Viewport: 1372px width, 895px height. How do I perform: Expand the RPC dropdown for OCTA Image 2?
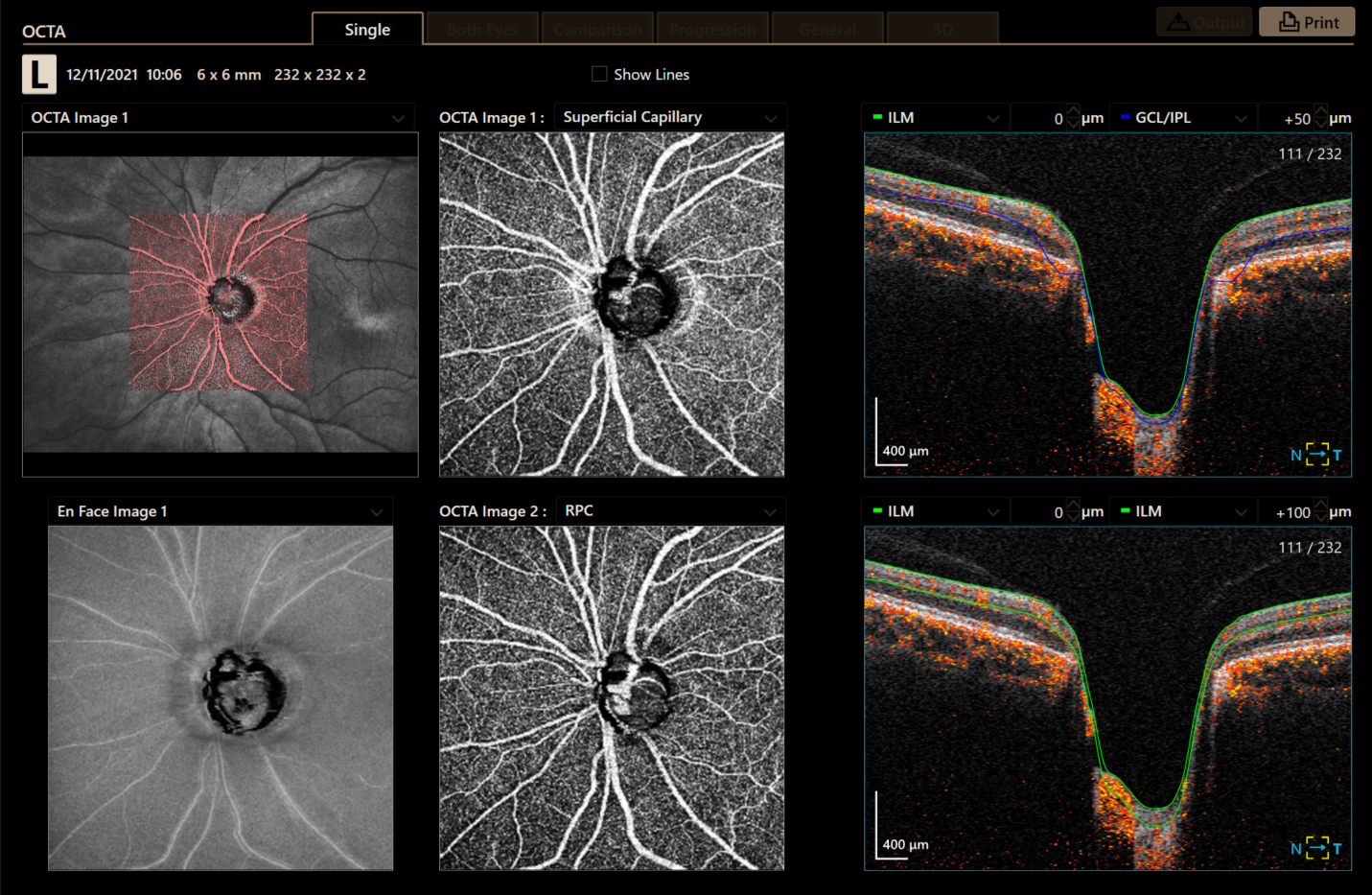point(670,511)
